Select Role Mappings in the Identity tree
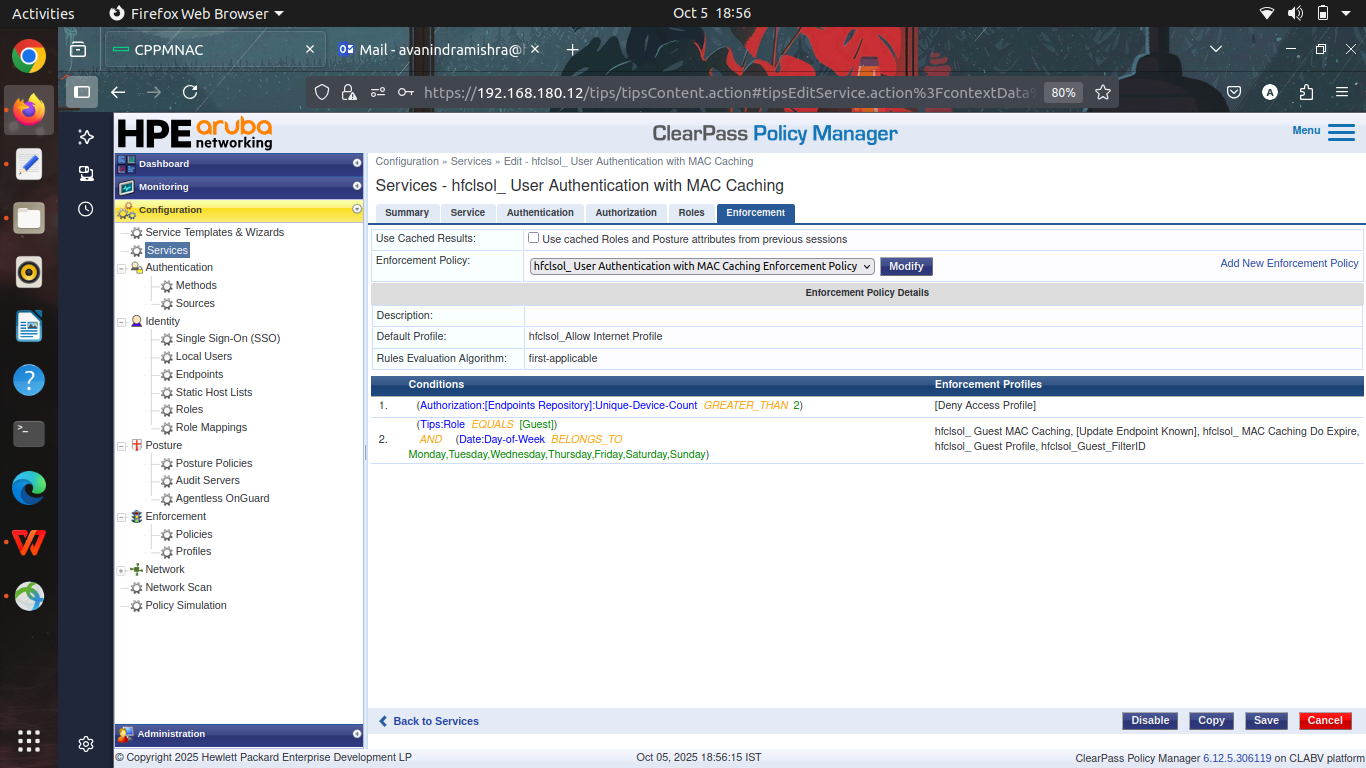Viewport: 1366px width, 768px height. (211, 427)
